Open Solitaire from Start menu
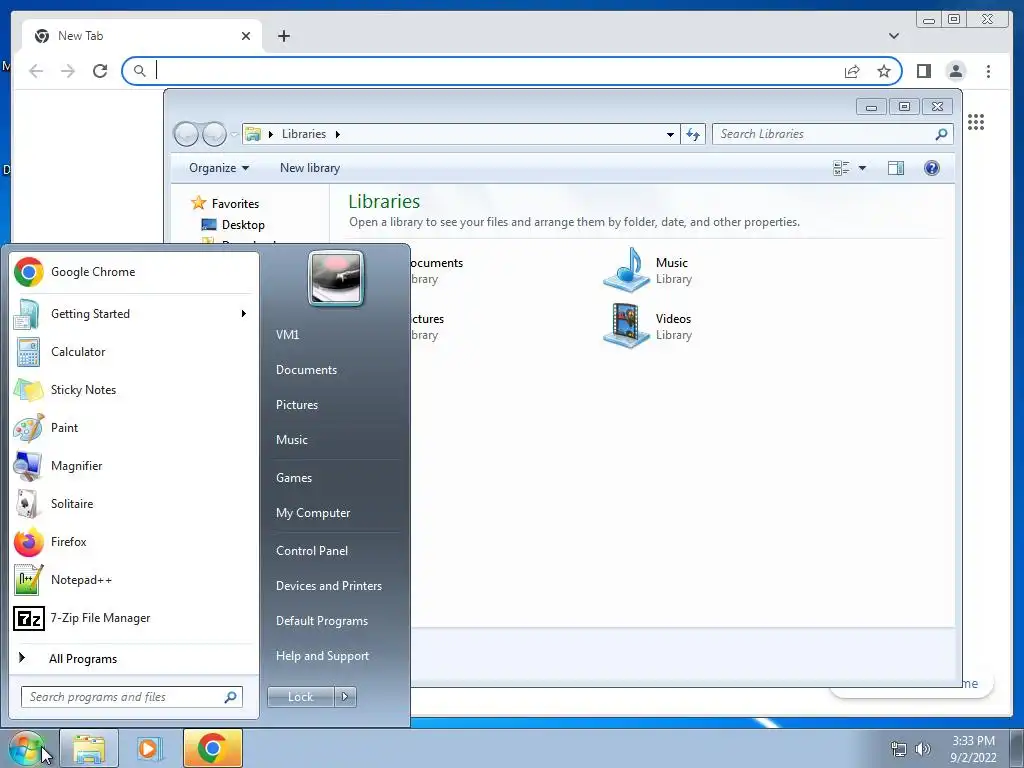 pyautogui.click(x=133, y=504)
